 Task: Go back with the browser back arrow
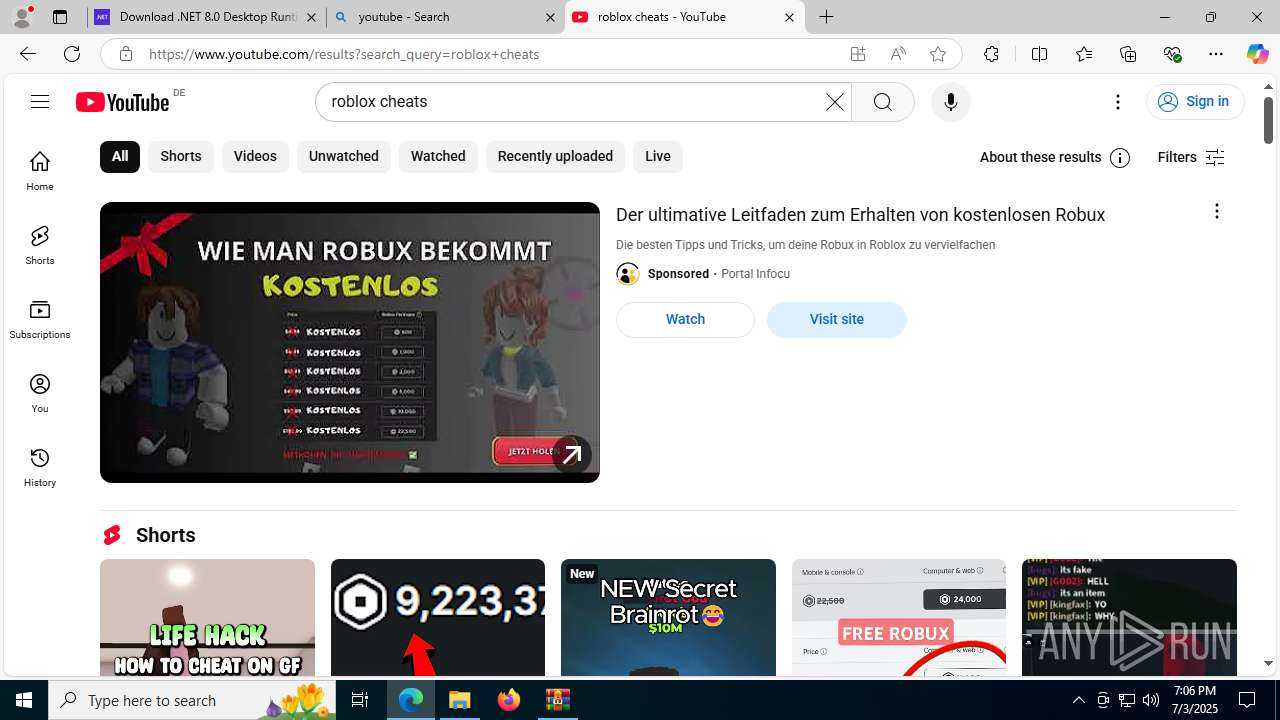coord(27,54)
